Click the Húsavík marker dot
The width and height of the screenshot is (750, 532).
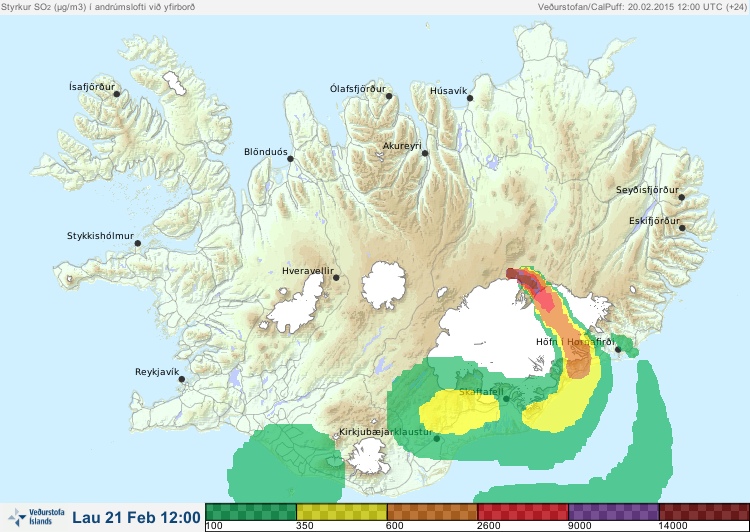(x=470, y=98)
